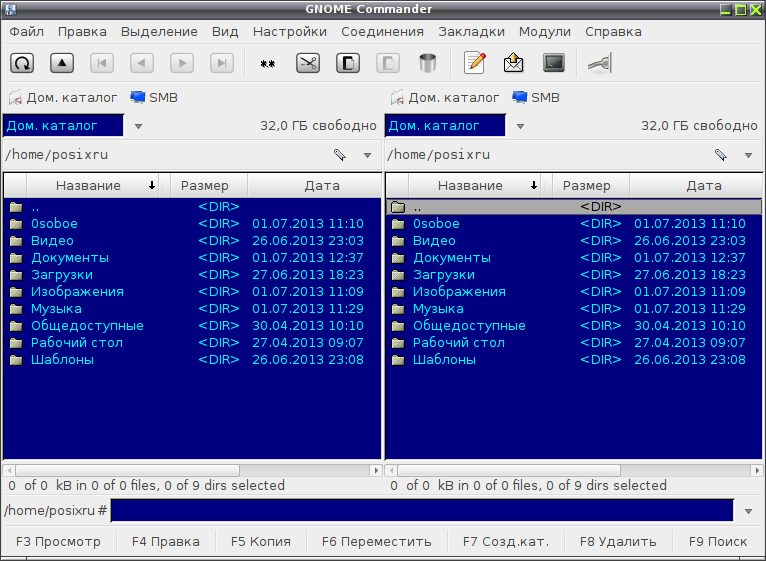This screenshot has height=561, width=766.
Task: Edit file with notepad pencil icon
Action: click(x=475, y=63)
